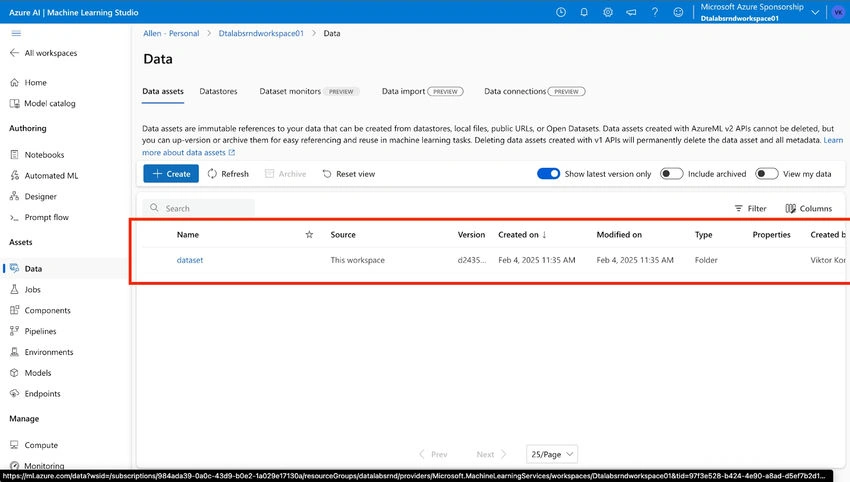Collapse the hamburger navigation menu

[16, 33]
